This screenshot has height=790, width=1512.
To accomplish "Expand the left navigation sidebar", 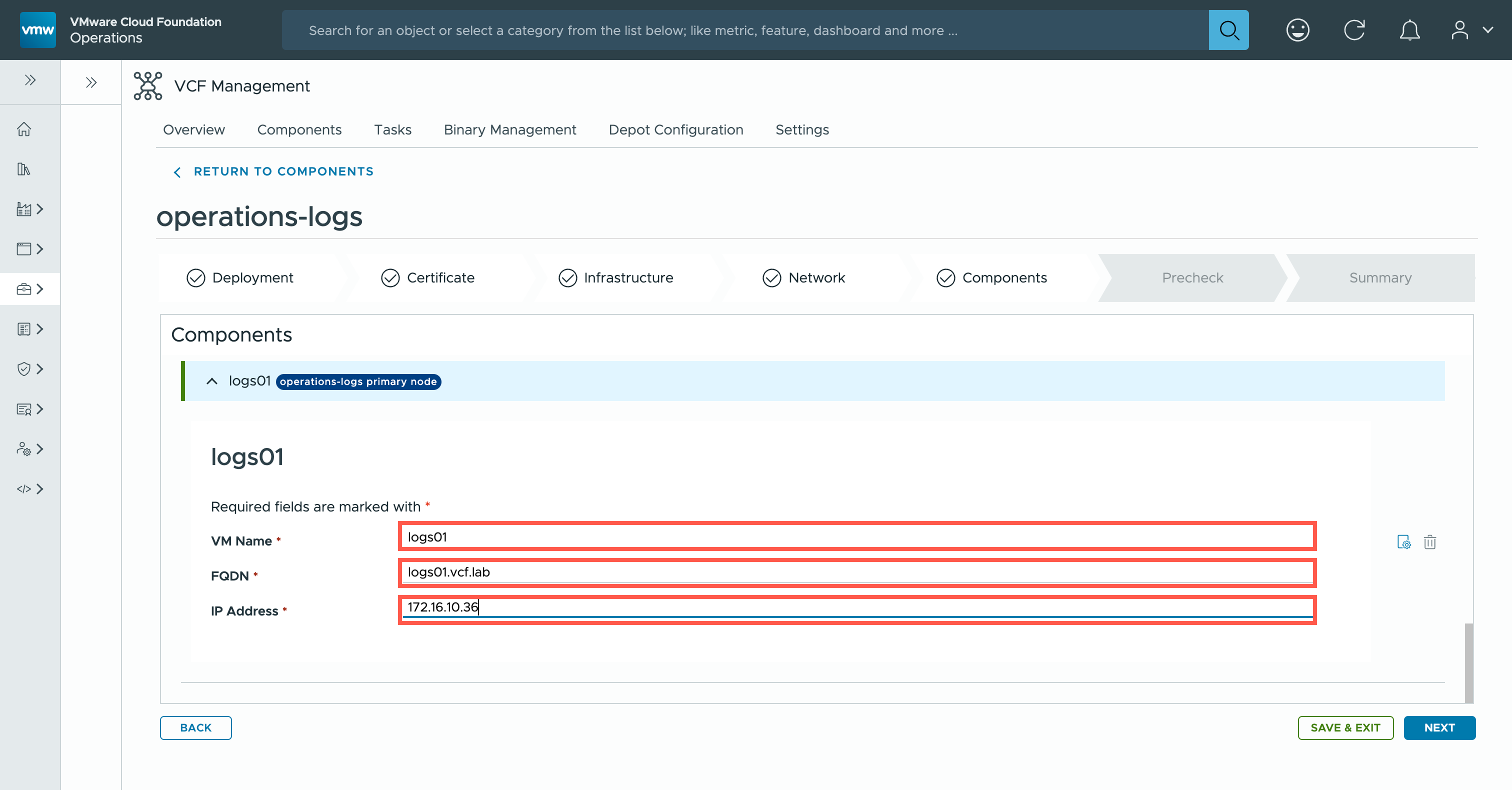I will [x=30, y=80].
